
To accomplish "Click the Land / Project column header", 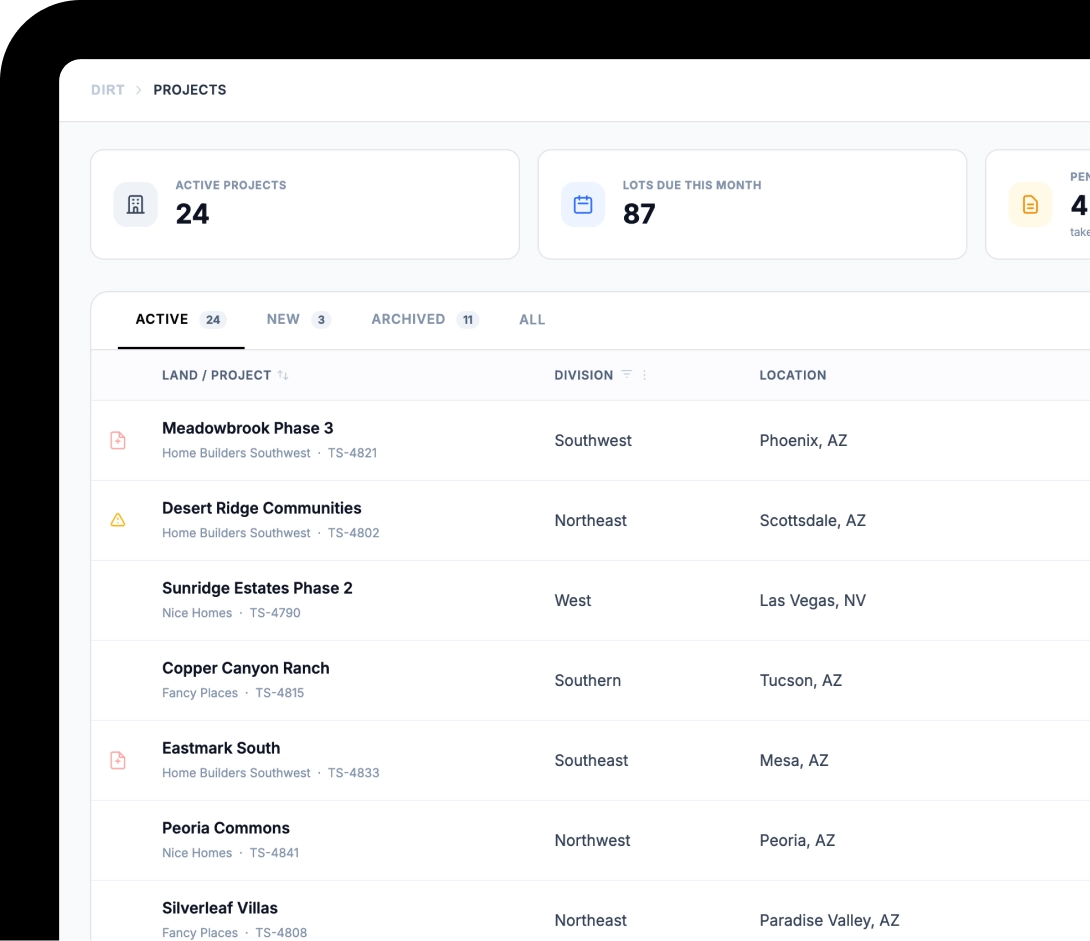I will (216, 375).
